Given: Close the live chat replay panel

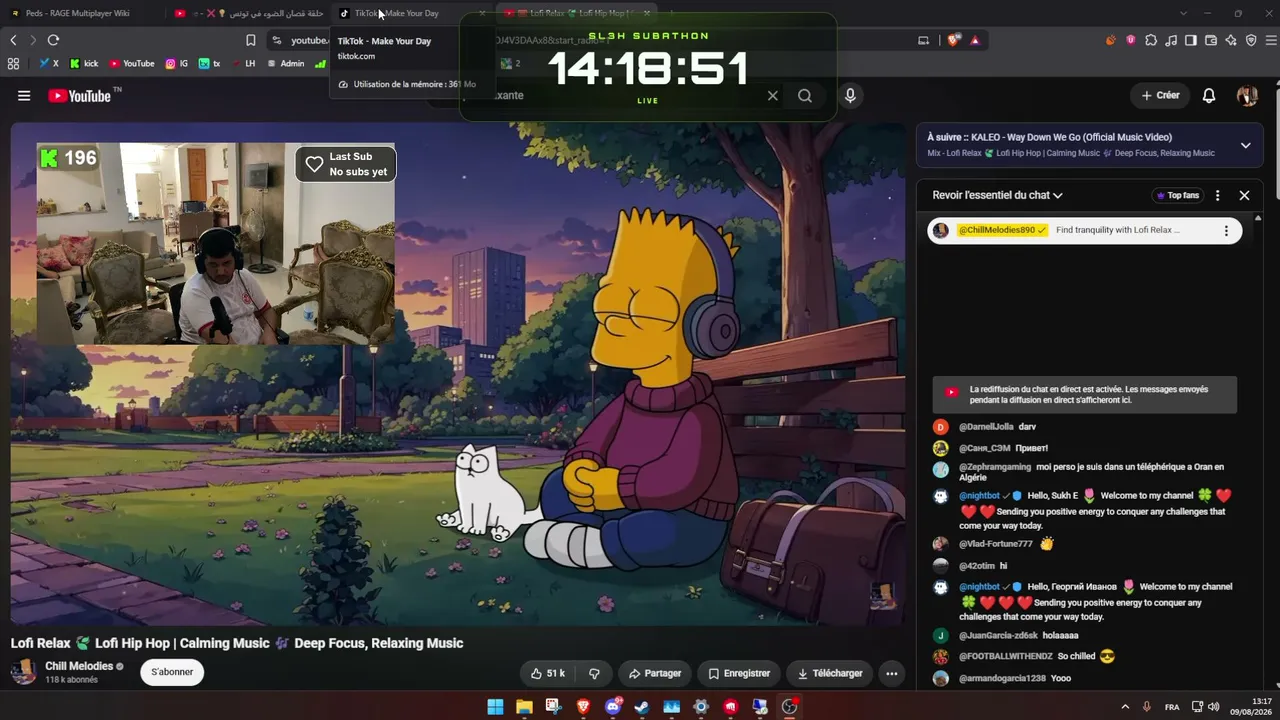Looking at the screenshot, I should pyautogui.click(x=1244, y=195).
